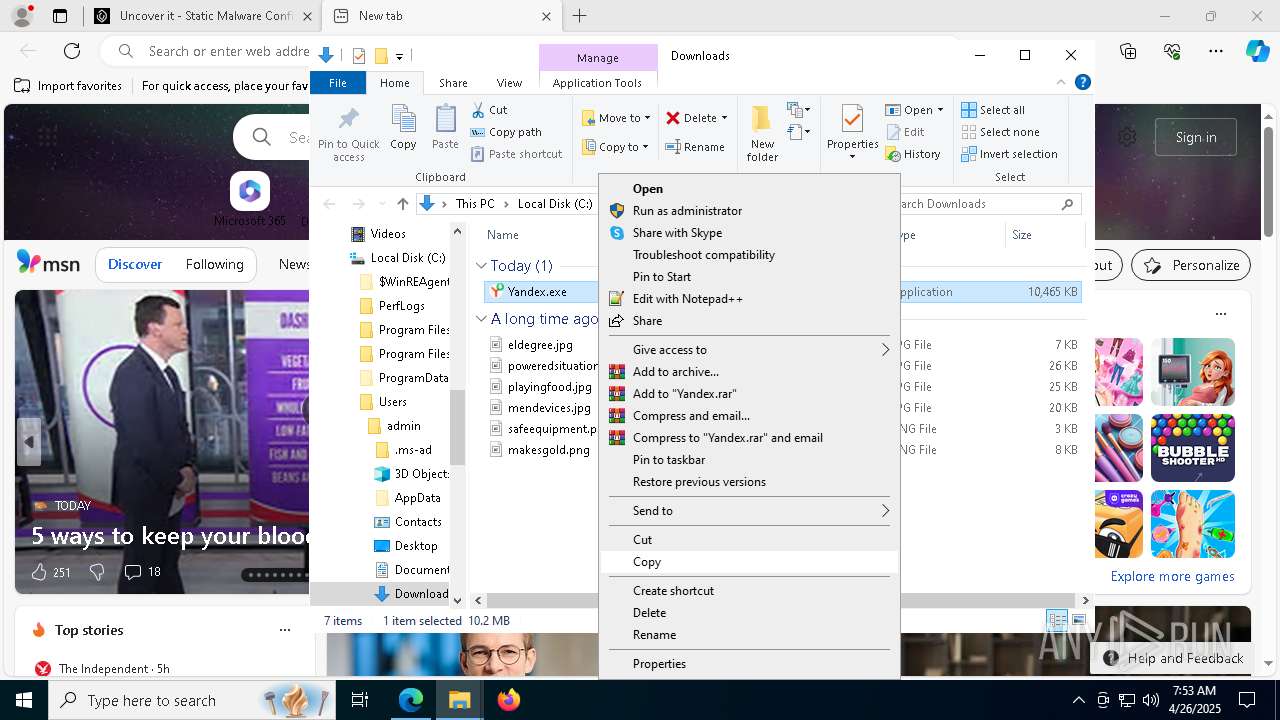Click the Task View taskbar icon

coord(360,700)
